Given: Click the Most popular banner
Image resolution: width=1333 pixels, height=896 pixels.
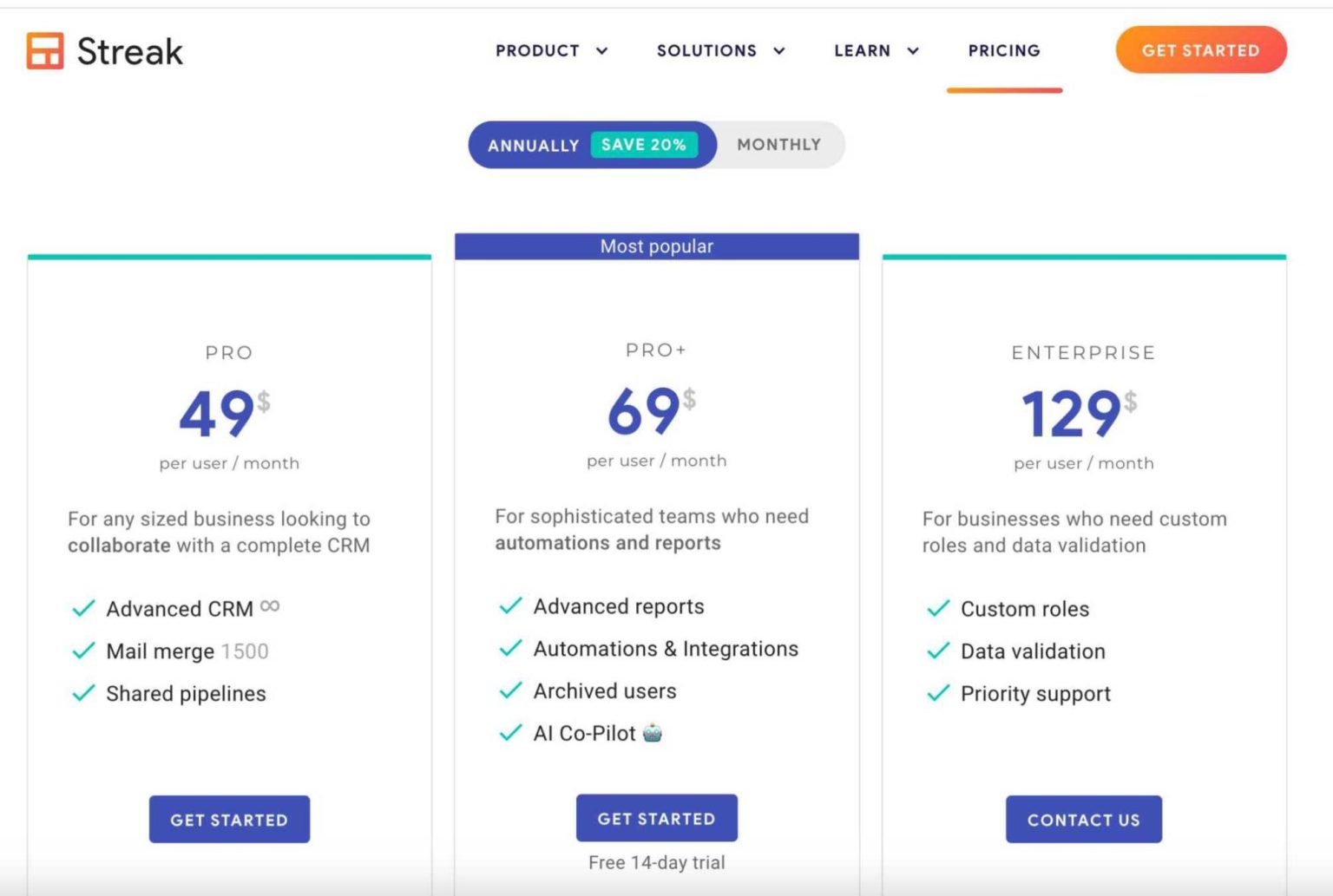Looking at the screenshot, I should pos(657,245).
